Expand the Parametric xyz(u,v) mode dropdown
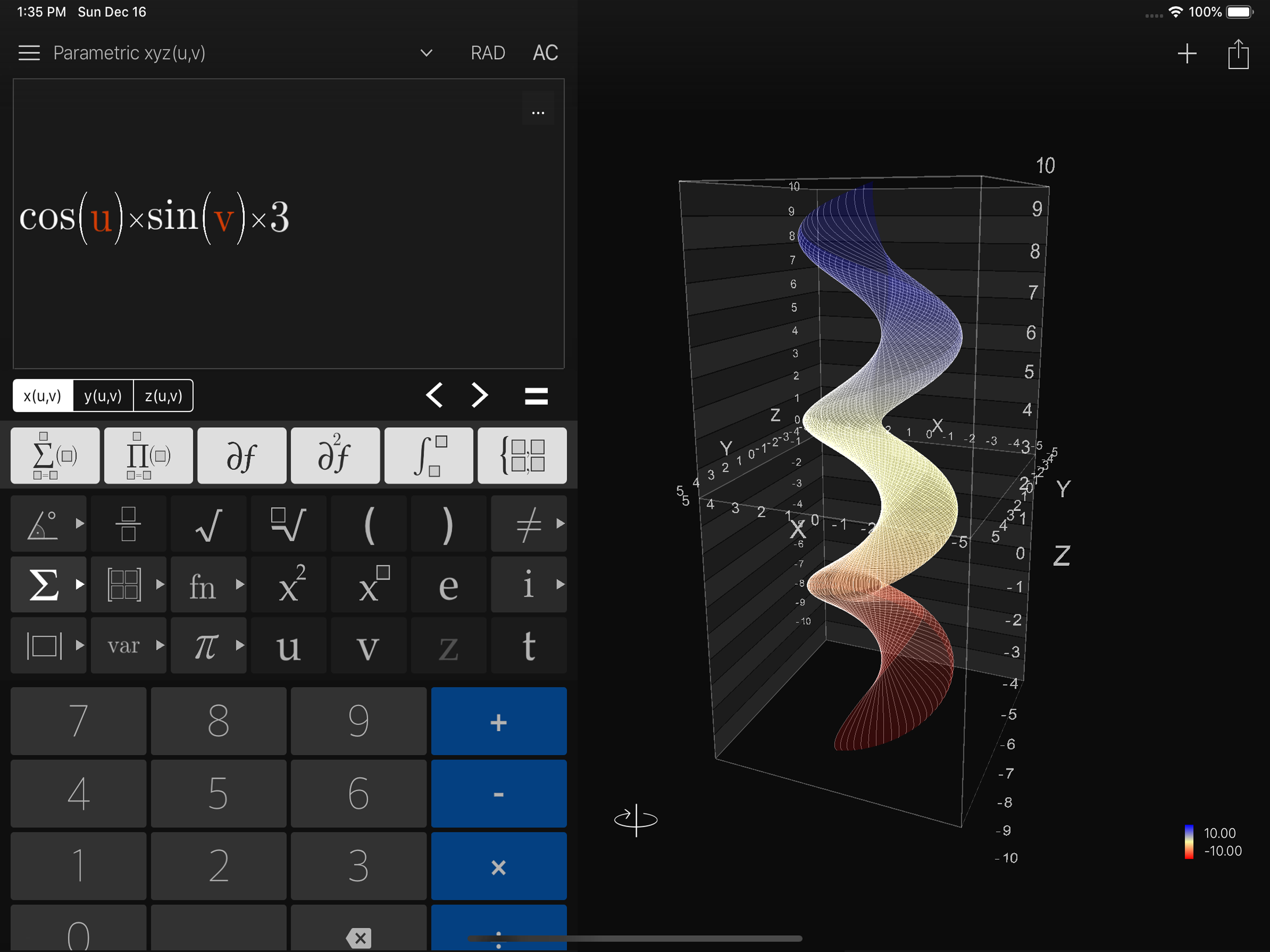 coord(426,53)
